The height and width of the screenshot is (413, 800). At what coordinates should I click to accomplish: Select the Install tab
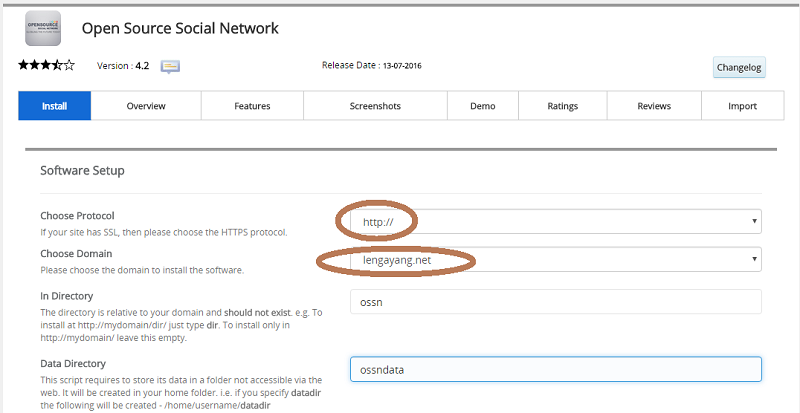[x=55, y=106]
